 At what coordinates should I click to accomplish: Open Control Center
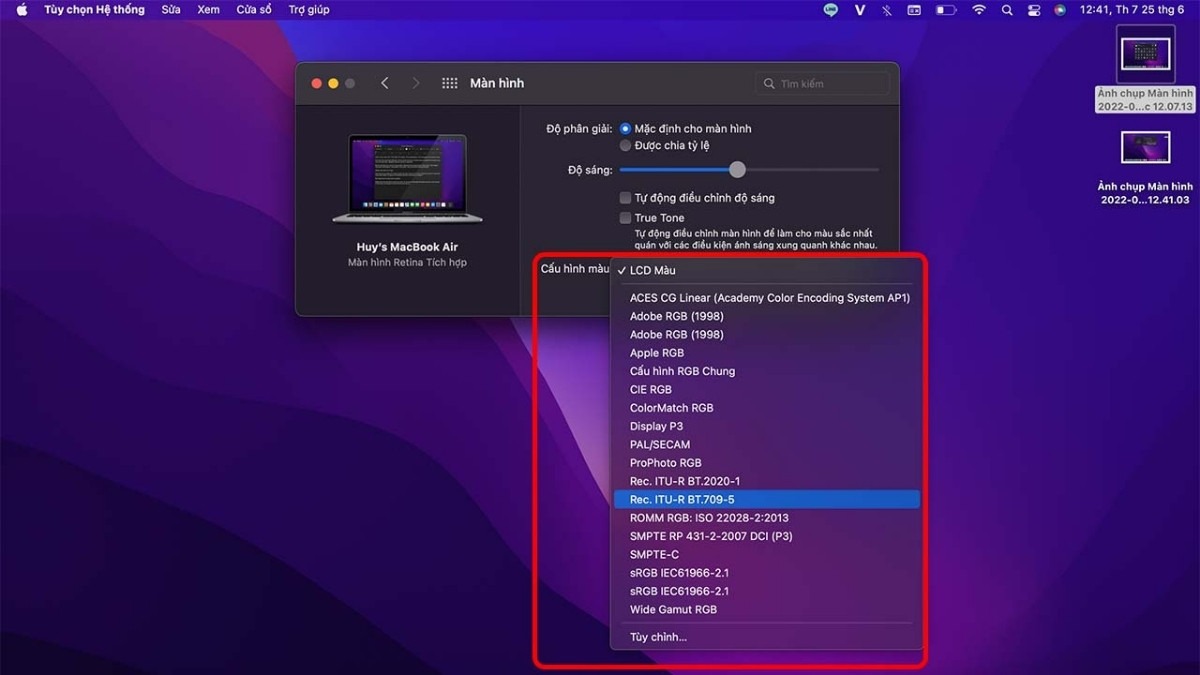coord(1034,10)
